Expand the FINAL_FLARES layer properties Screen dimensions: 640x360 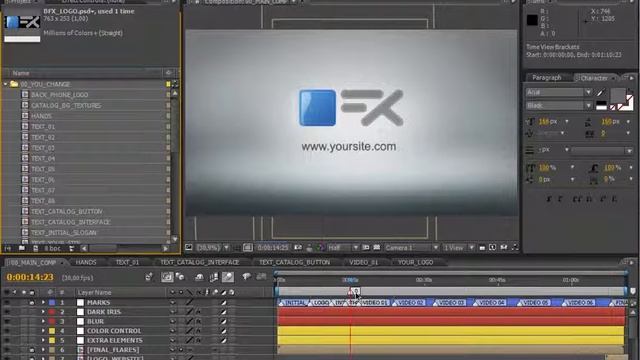point(43,350)
